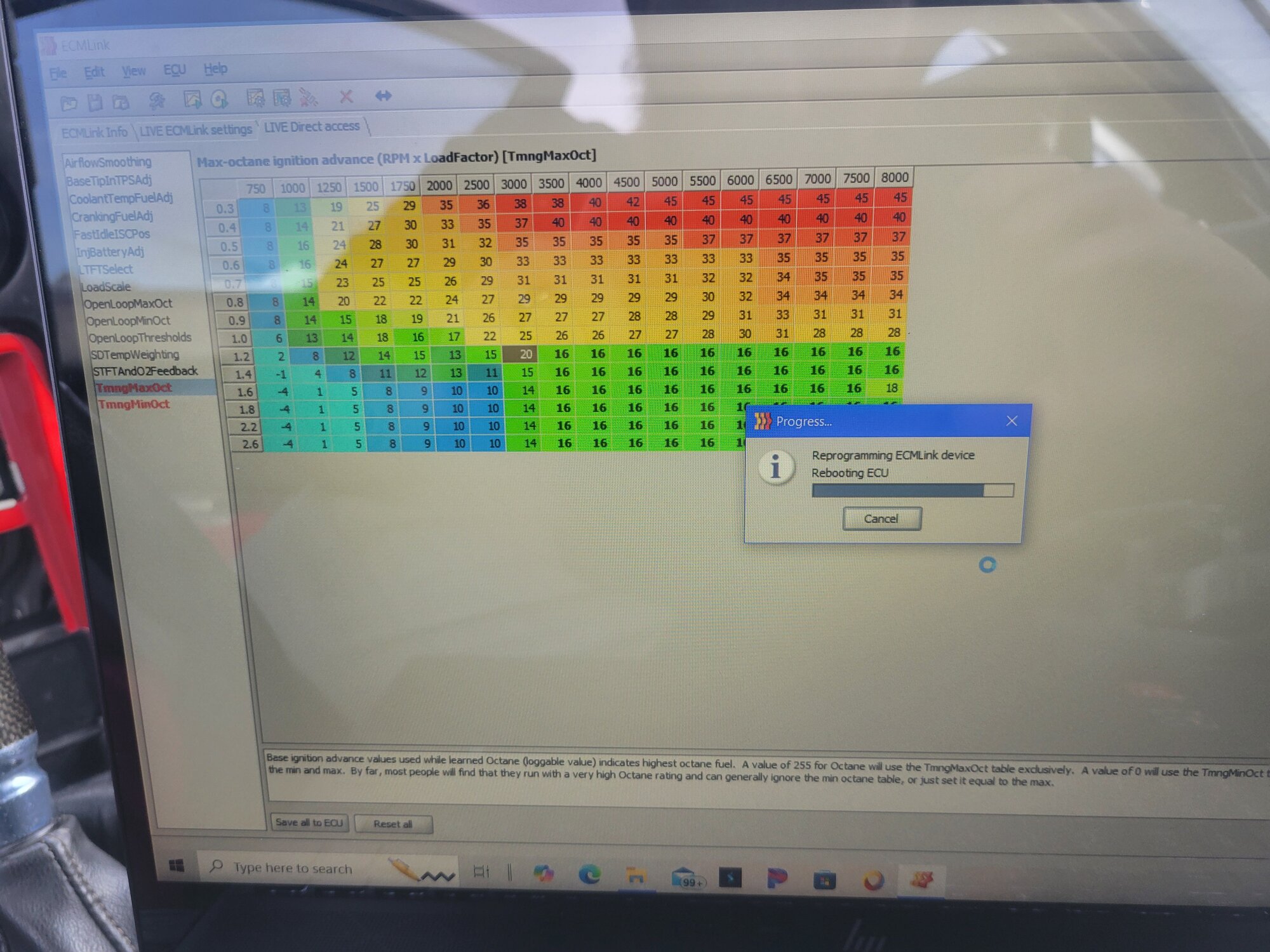Click Save all to ECU button
This screenshot has height=952, width=1270.
pos(309,823)
